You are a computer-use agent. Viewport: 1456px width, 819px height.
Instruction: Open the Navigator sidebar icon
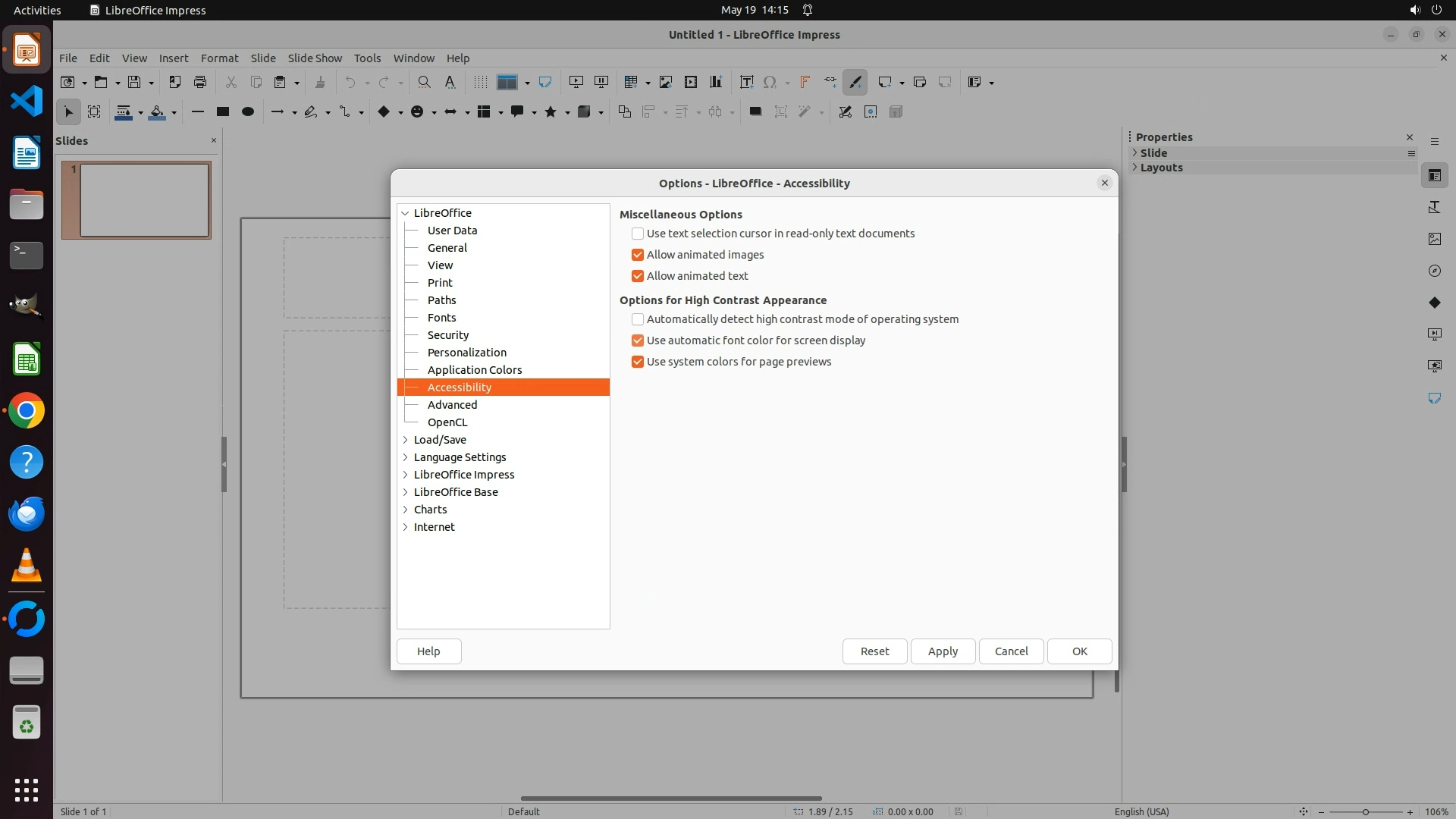click(1434, 271)
